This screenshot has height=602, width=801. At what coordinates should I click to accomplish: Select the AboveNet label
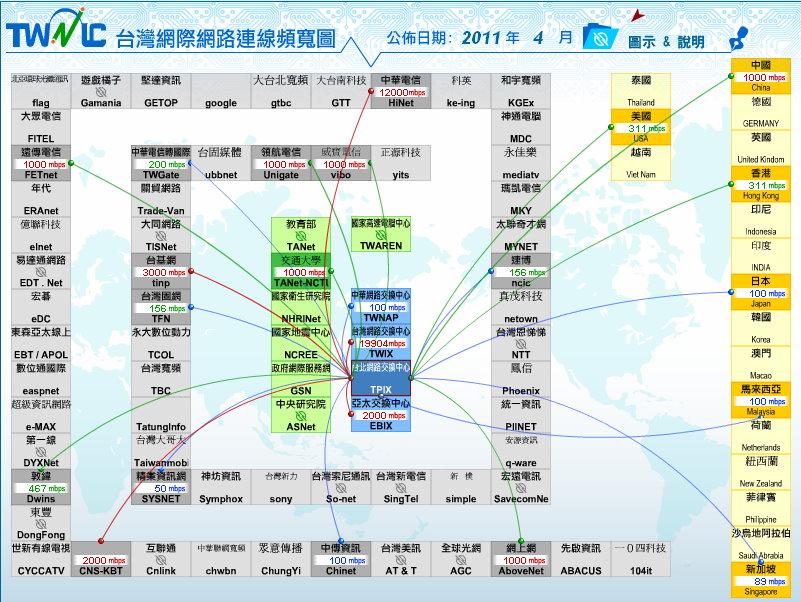[521, 571]
